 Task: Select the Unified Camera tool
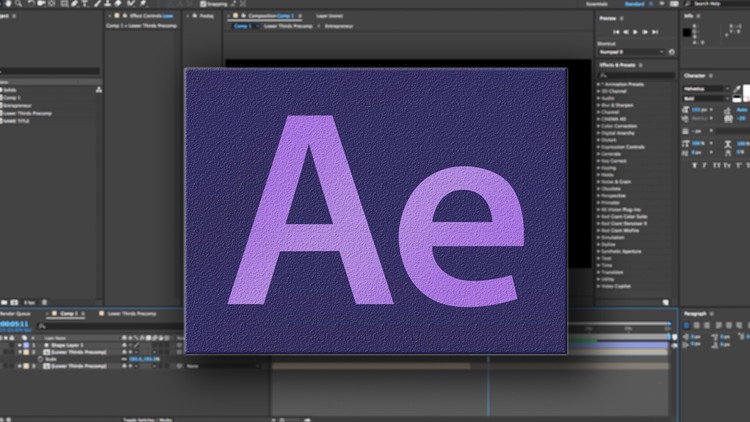42,3
